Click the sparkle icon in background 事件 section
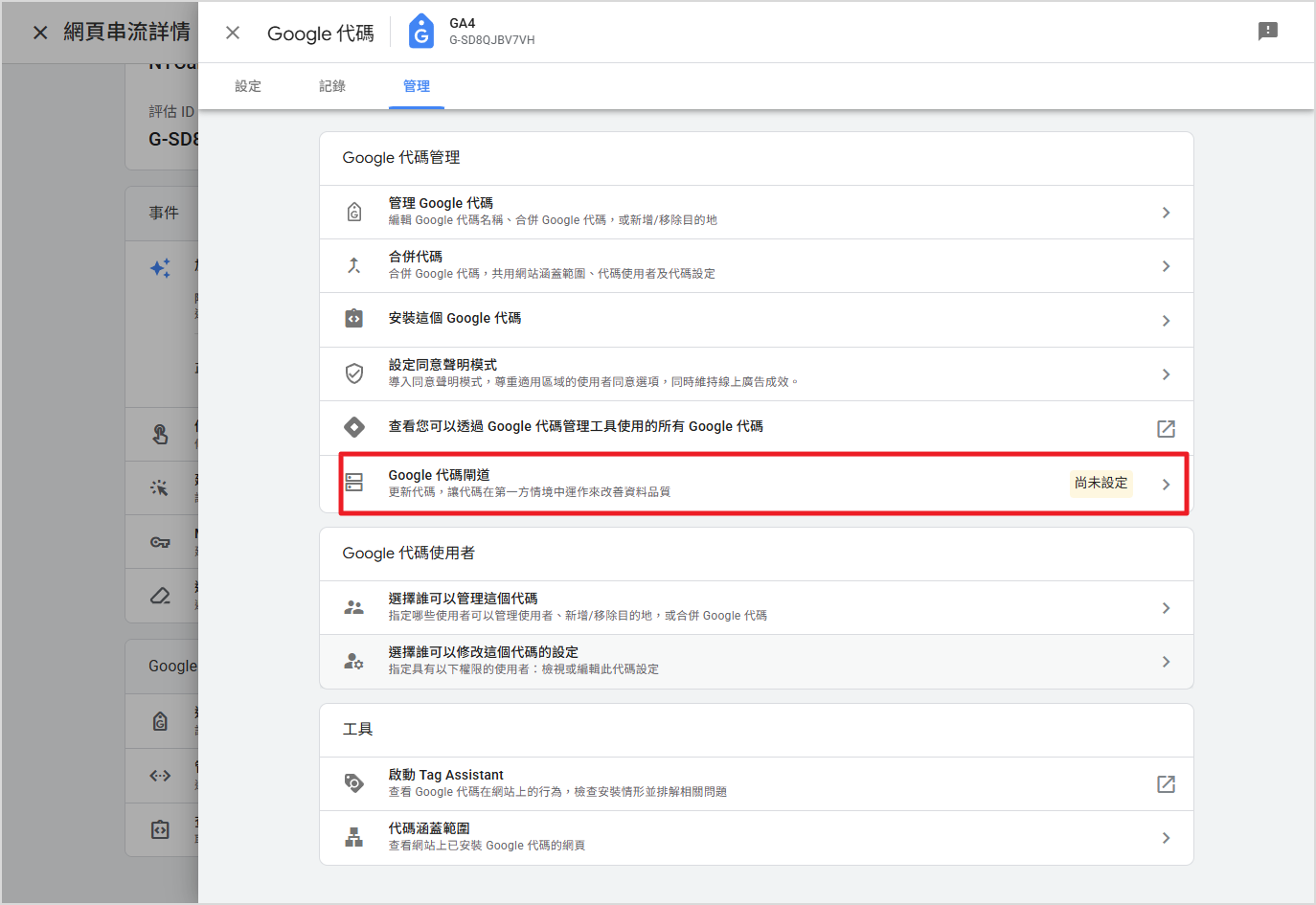 point(161,268)
